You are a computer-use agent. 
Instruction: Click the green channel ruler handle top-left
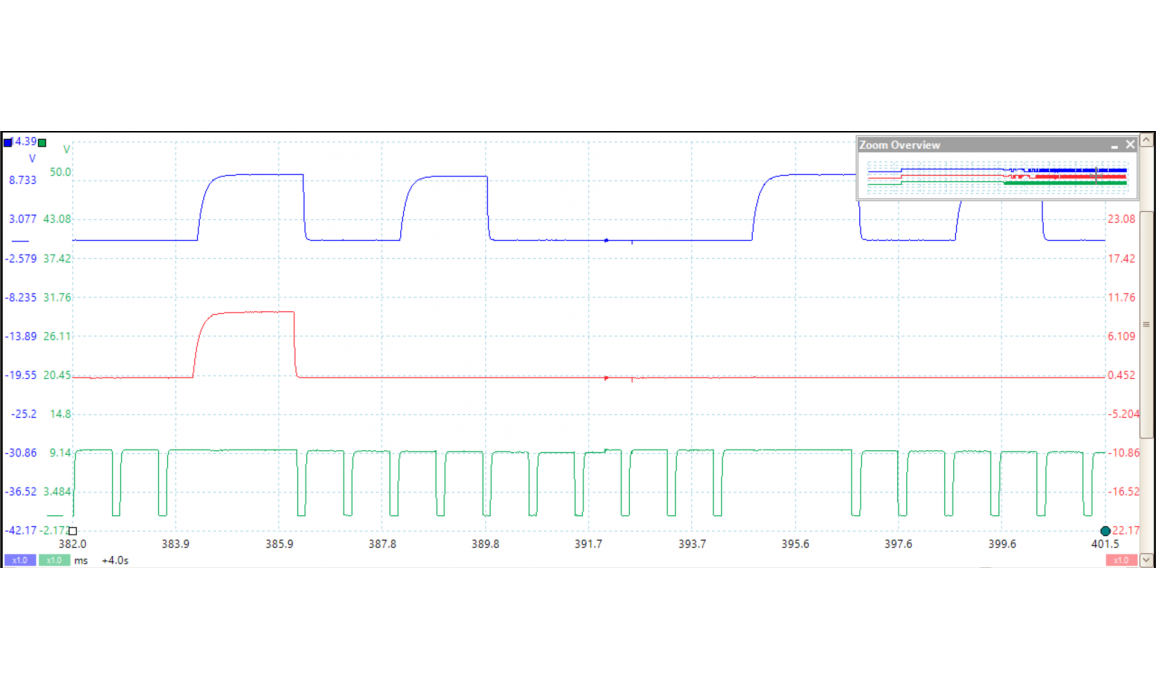pyautogui.click(x=42, y=143)
